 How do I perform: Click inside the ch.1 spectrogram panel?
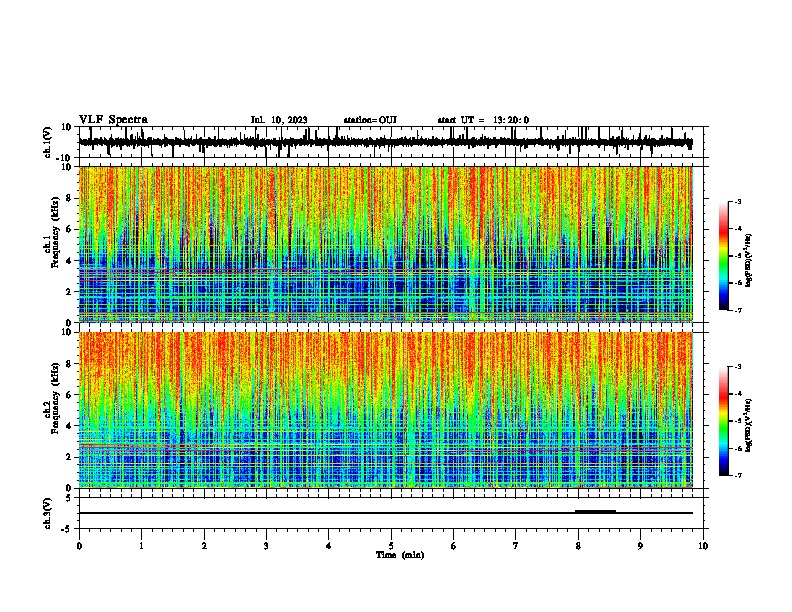pyautogui.click(x=385, y=244)
